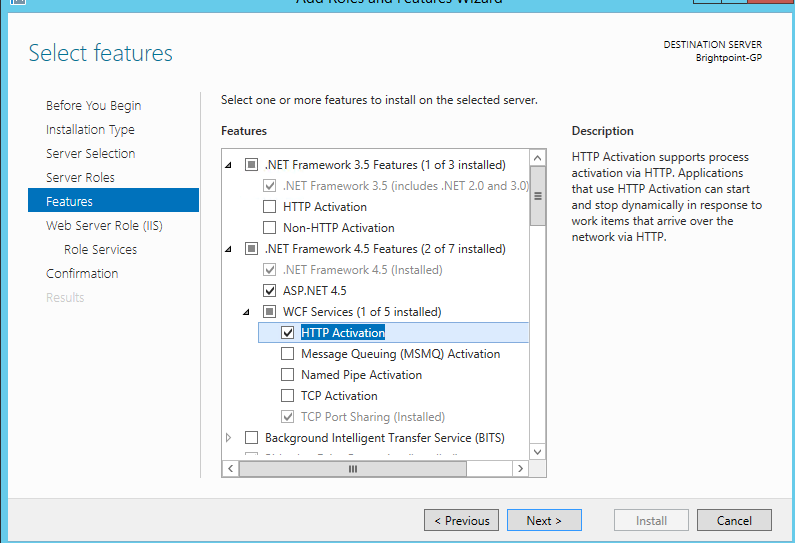Uncheck the ASP.NET 4.5 feature
The image size is (795, 543).
[269, 291]
